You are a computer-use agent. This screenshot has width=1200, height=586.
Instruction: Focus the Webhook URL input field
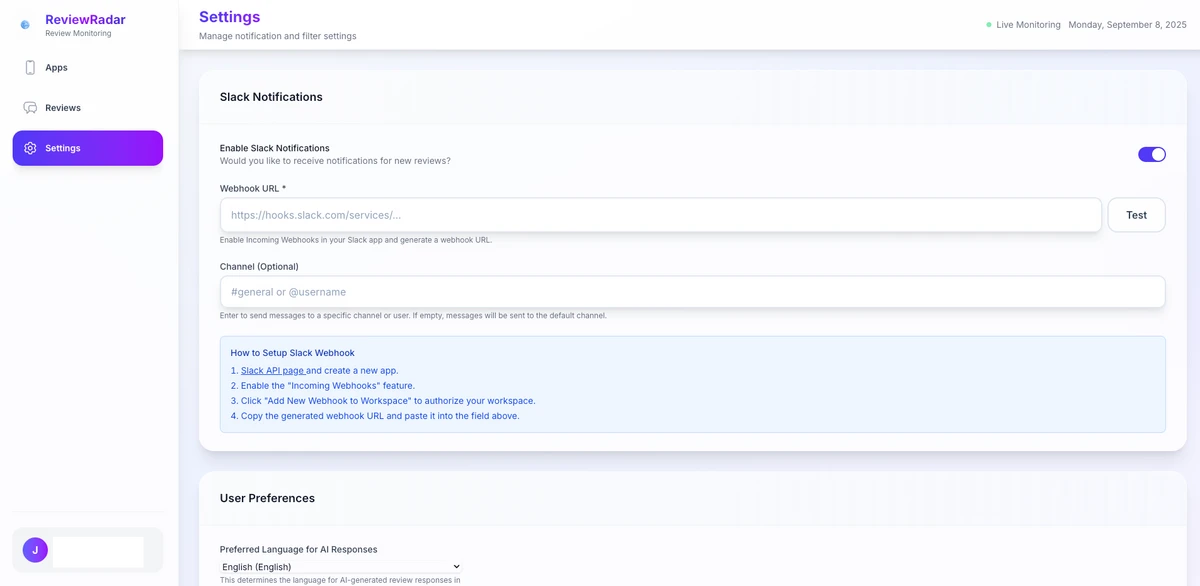click(661, 215)
